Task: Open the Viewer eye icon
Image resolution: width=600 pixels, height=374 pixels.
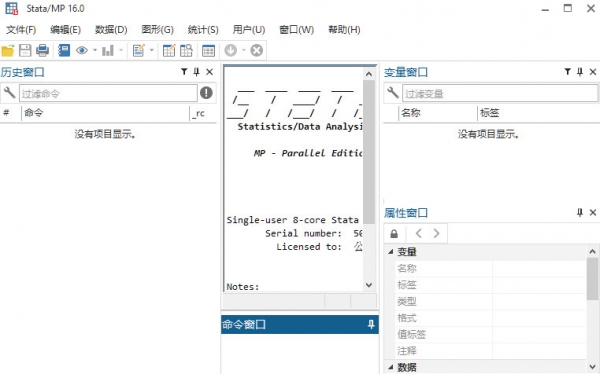Action: [82, 51]
